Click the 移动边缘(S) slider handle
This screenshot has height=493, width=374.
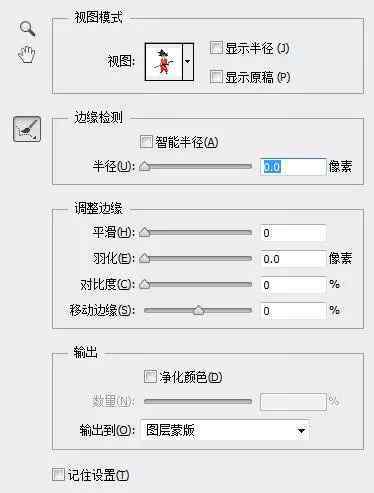[x=199, y=310]
